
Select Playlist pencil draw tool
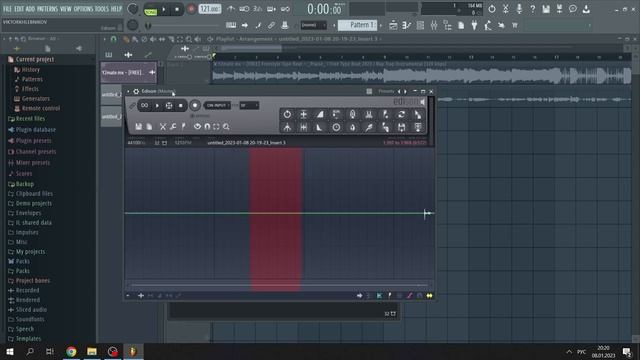[126, 39]
